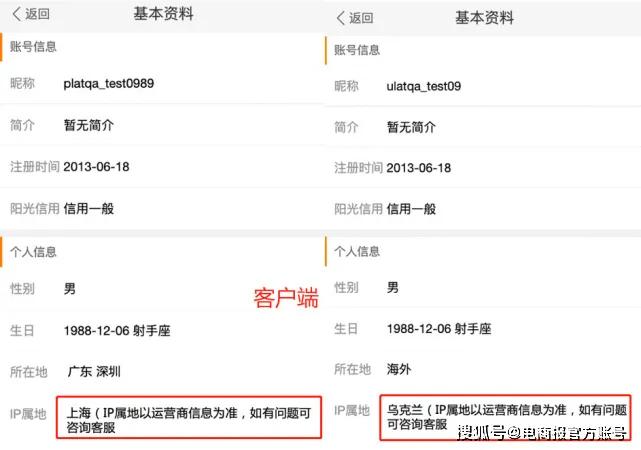
Task: Tap the 广东 深圳 location value
Action: tap(94, 371)
